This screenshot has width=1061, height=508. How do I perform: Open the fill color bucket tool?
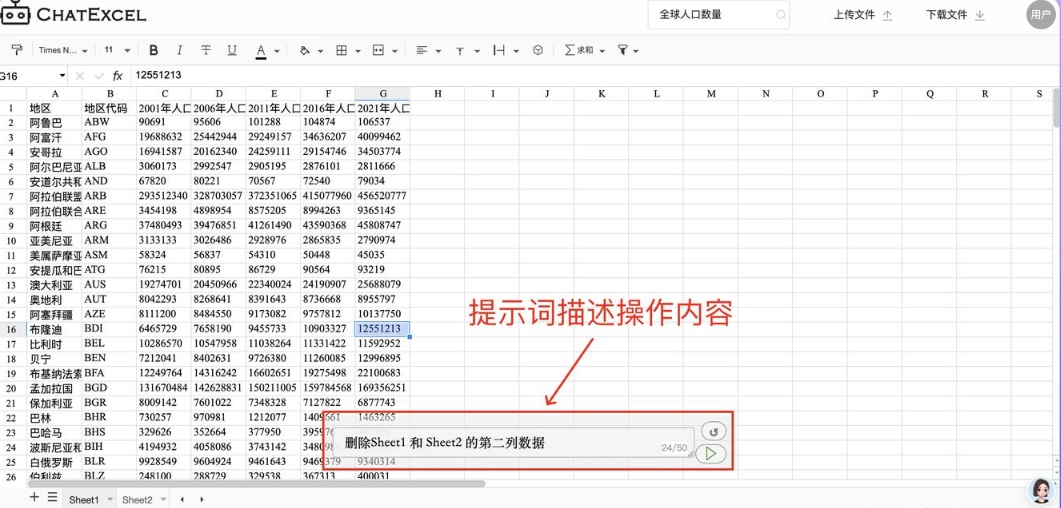click(304, 50)
